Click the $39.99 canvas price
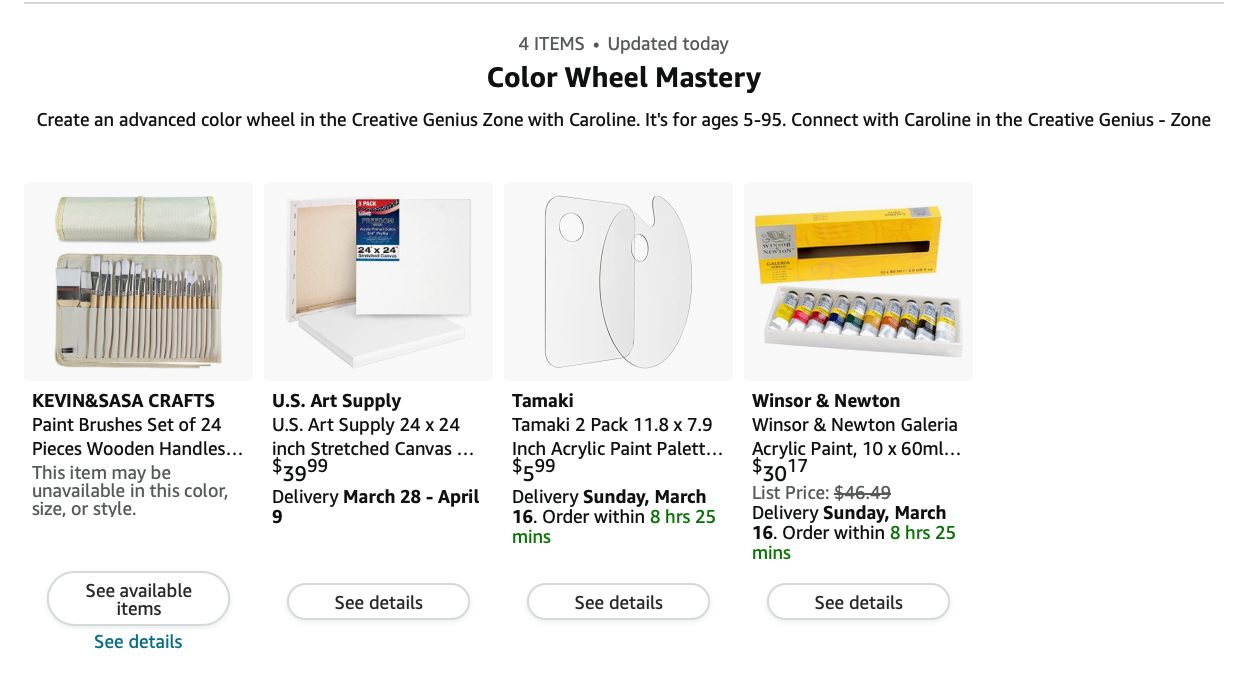This screenshot has width=1234, height=688. (300, 468)
